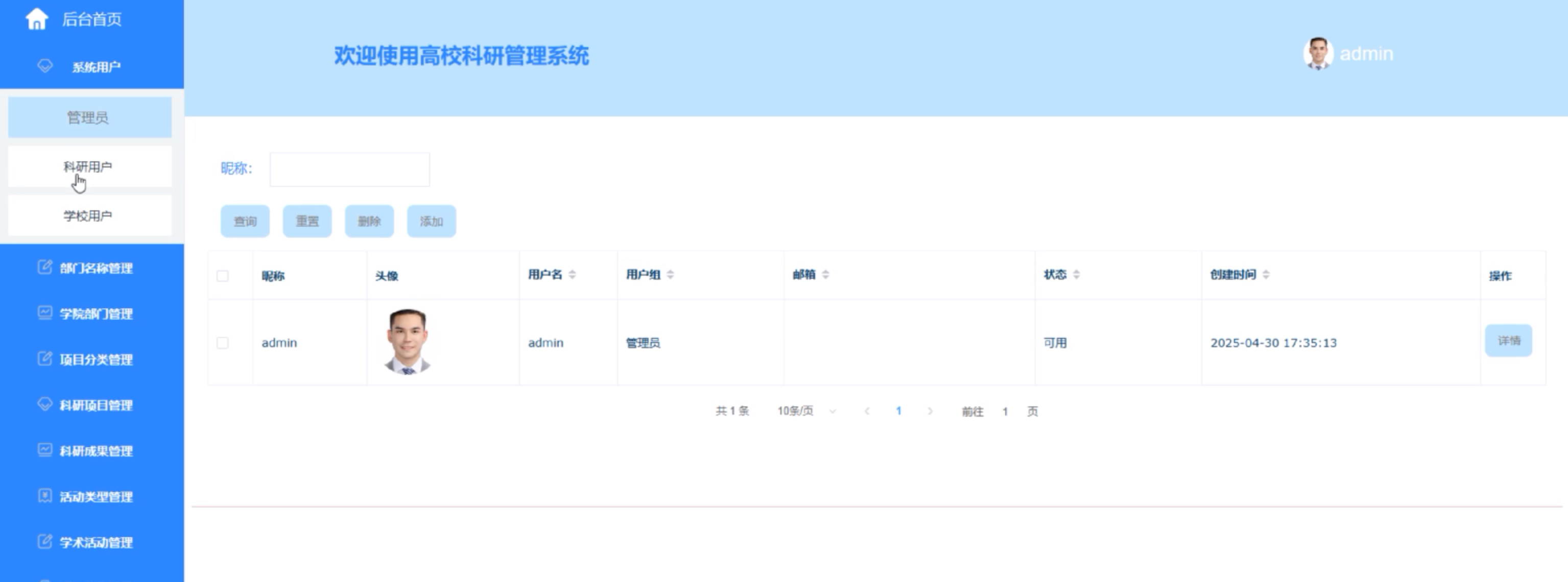This screenshot has height=582, width=1568.
Task: Click the admin avatar thumbnail in table
Action: [x=408, y=342]
